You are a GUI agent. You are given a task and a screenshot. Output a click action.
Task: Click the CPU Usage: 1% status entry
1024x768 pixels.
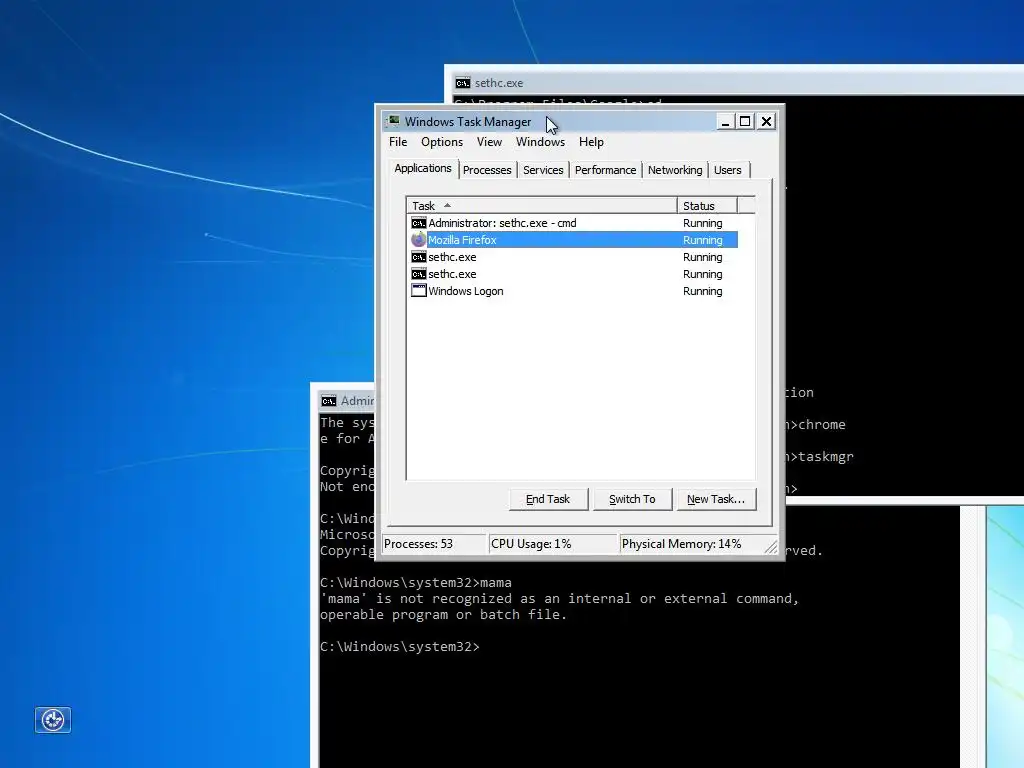553,543
